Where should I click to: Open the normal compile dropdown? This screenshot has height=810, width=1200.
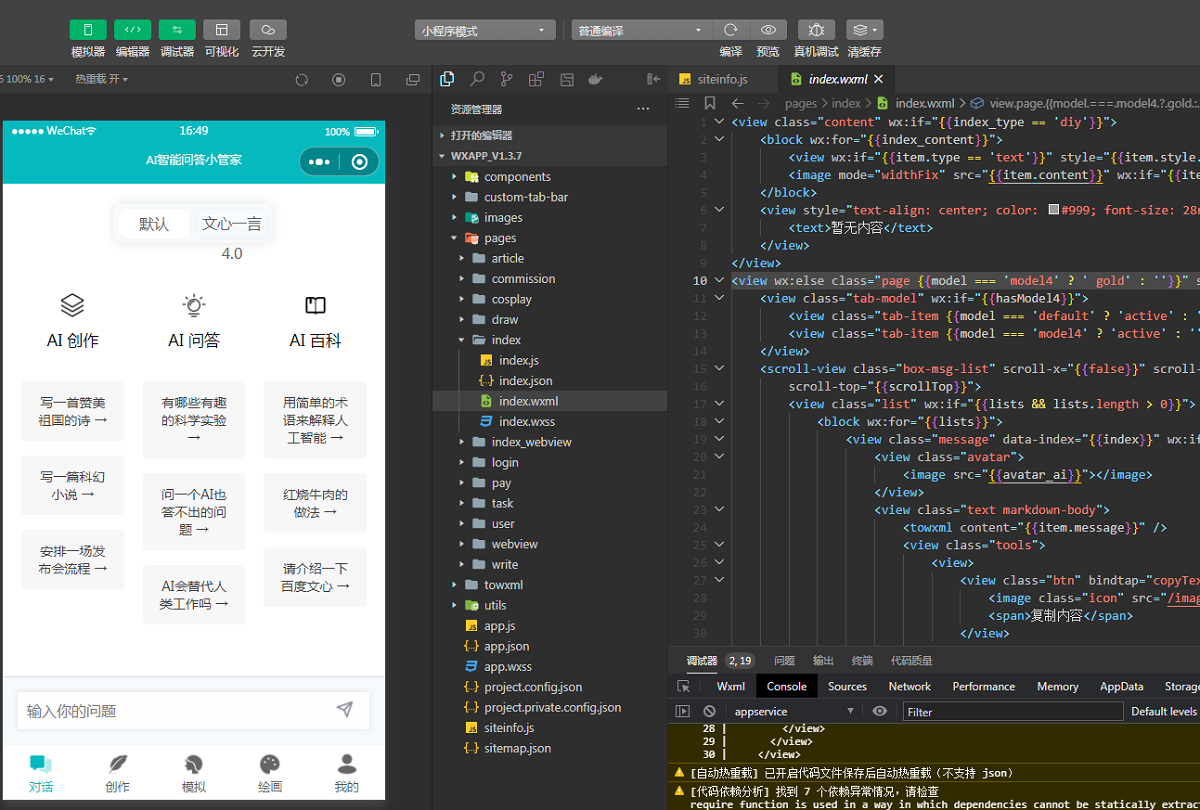[640, 31]
